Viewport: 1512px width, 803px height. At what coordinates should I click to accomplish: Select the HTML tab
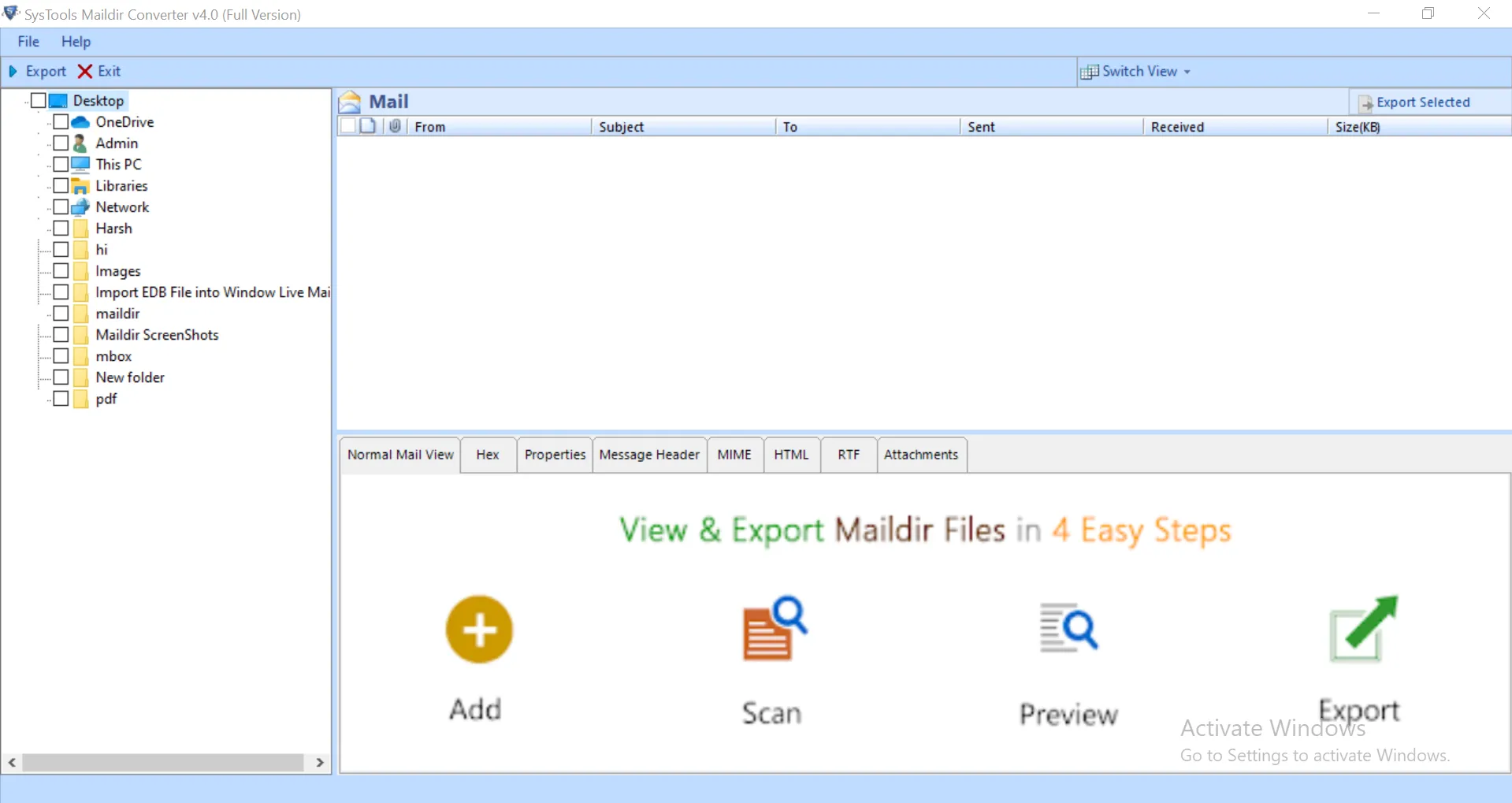pos(791,455)
